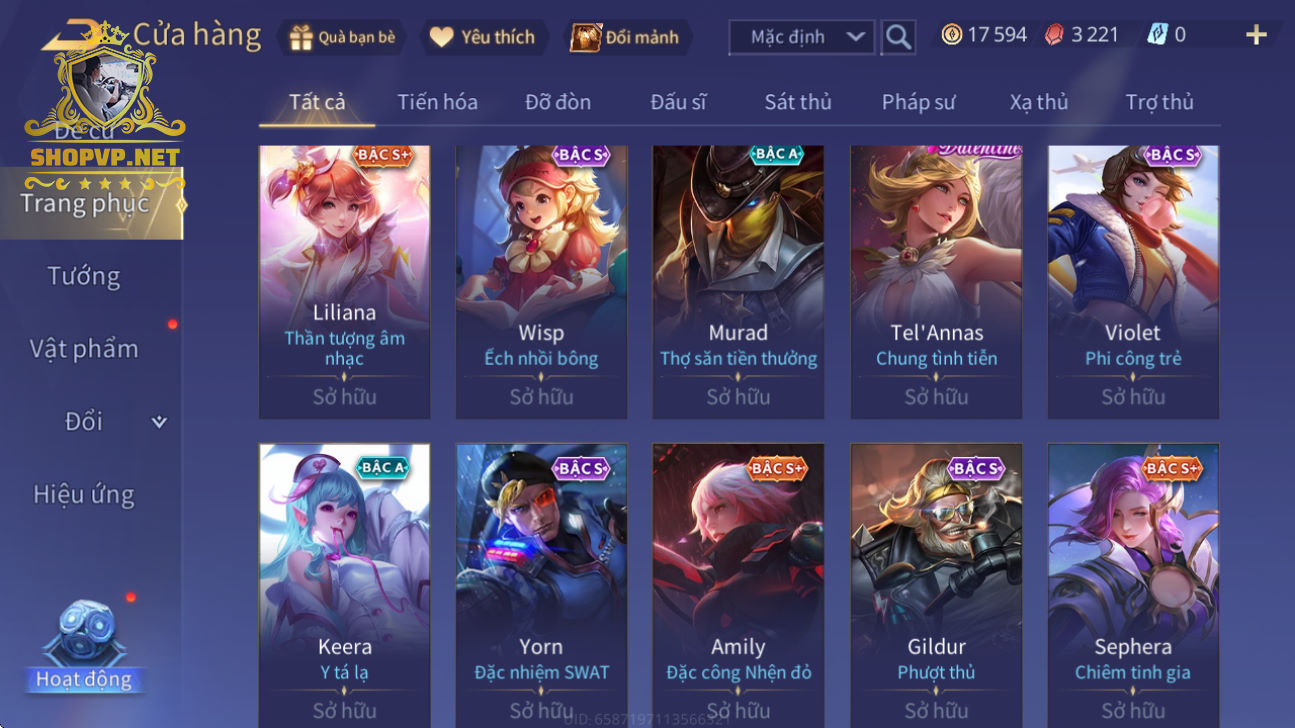This screenshot has width=1295, height=728.
Task: Switch to the Sát thủ tab
Action: pos(798,102)
